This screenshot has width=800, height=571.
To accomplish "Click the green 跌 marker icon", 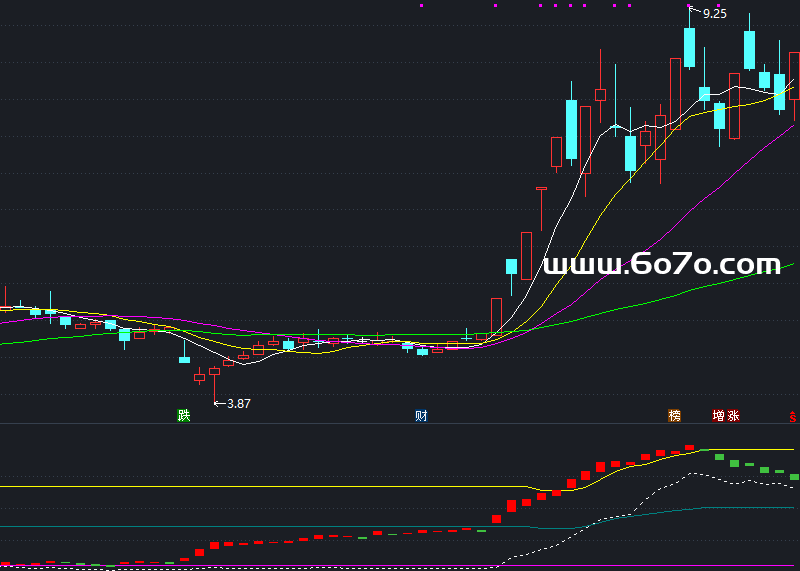I will tap(184, 415).
